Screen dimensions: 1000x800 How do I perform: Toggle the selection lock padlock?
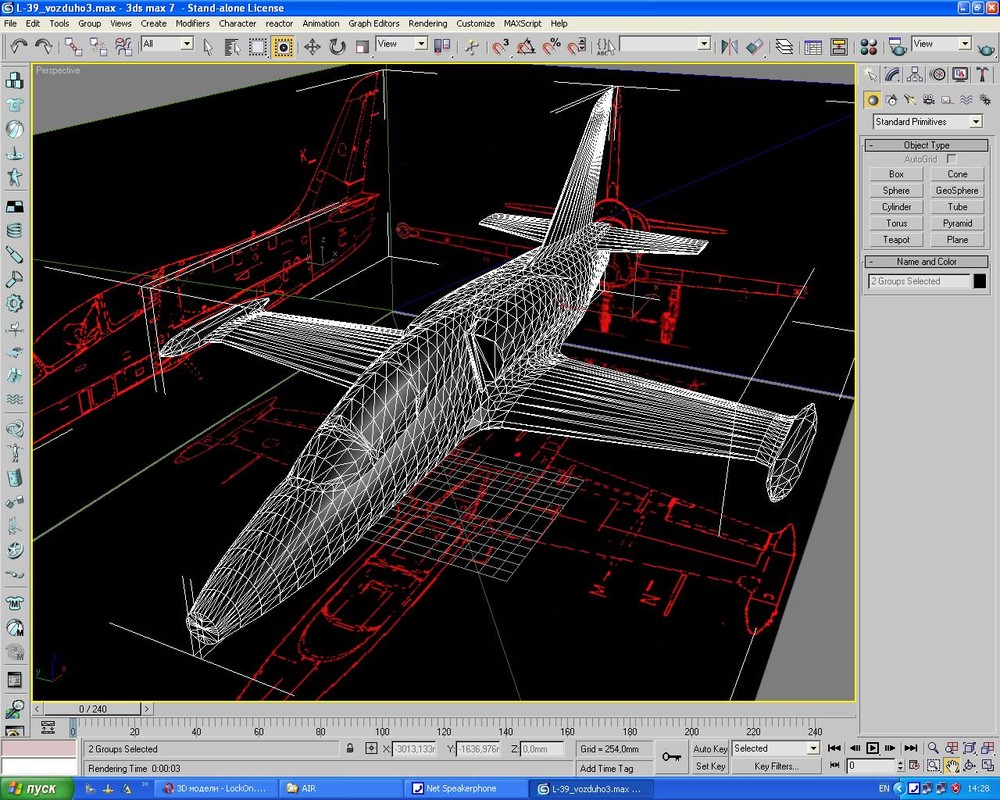(x=350, y=749)
